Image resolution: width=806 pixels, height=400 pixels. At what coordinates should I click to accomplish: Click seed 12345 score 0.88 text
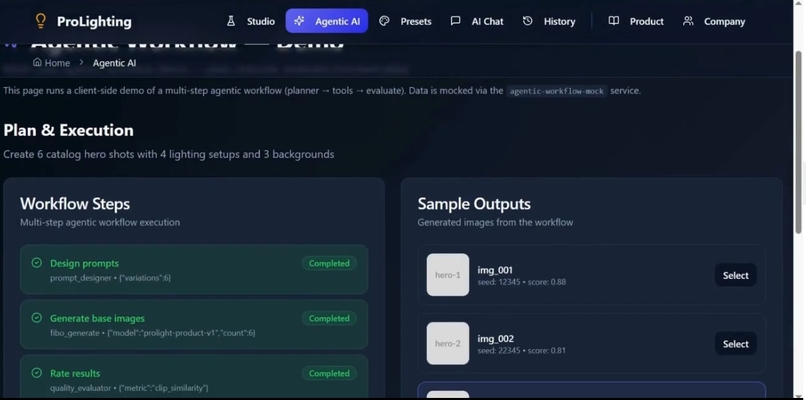pos(522,282)
